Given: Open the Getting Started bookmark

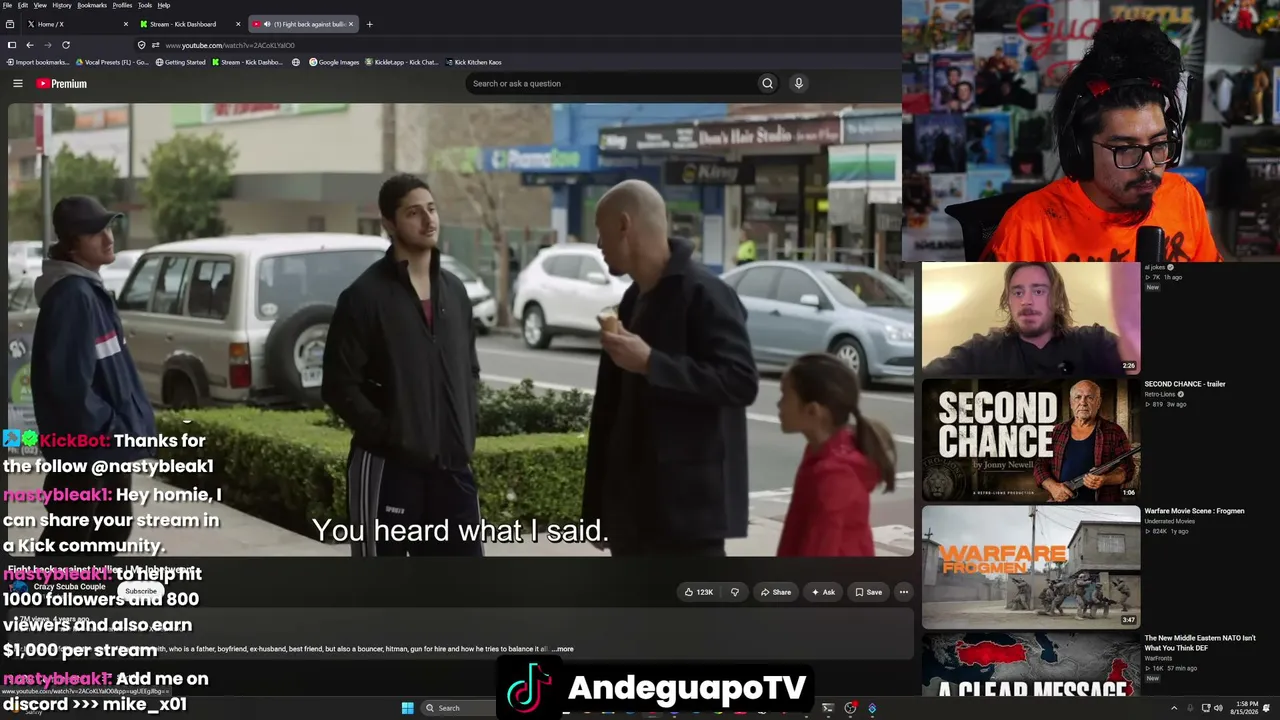Looking at the screenshot, I should [x=180, y=62].
